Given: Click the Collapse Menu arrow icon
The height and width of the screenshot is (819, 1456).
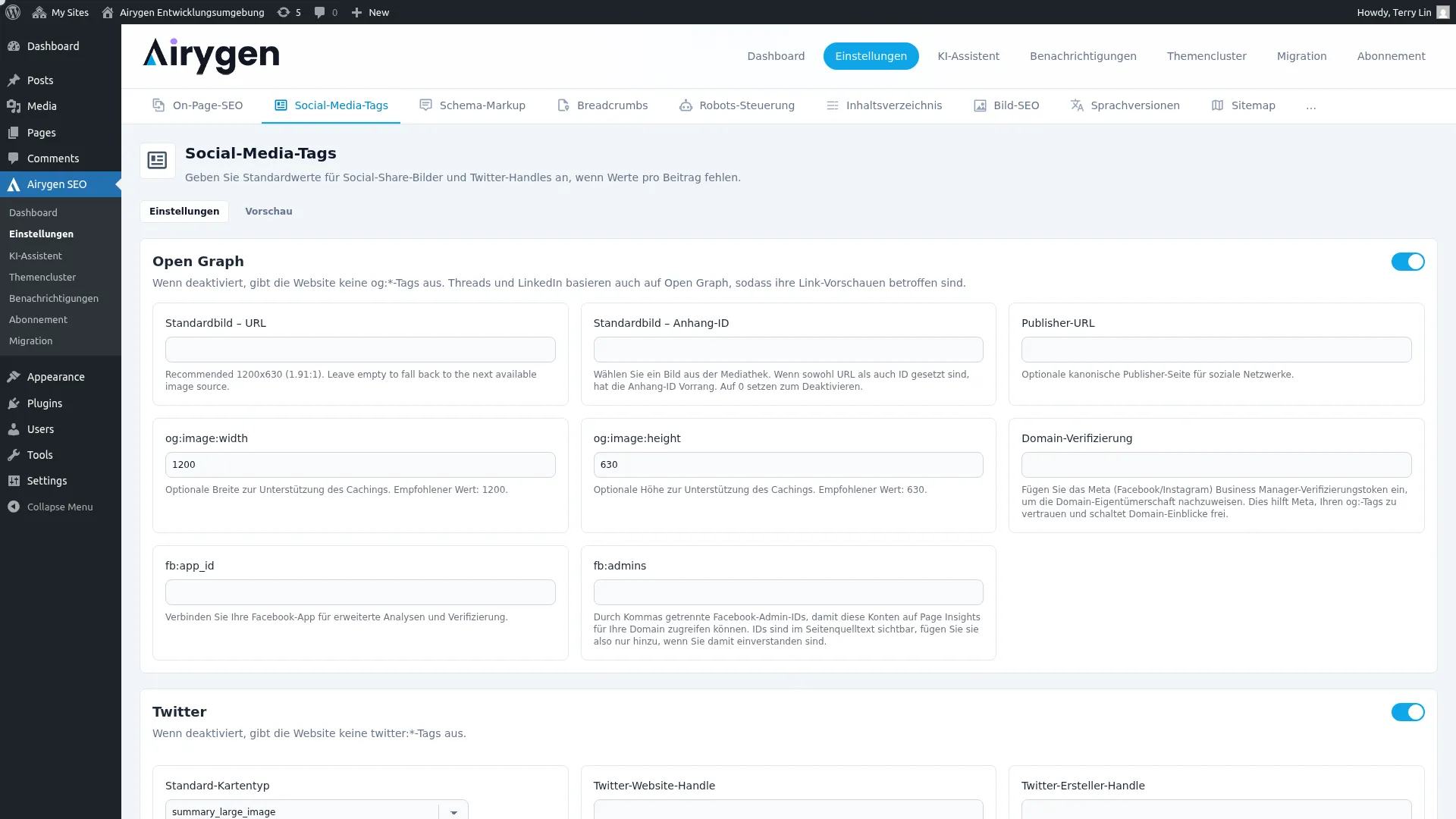Looking at the screenshot, I should [14, 507].
